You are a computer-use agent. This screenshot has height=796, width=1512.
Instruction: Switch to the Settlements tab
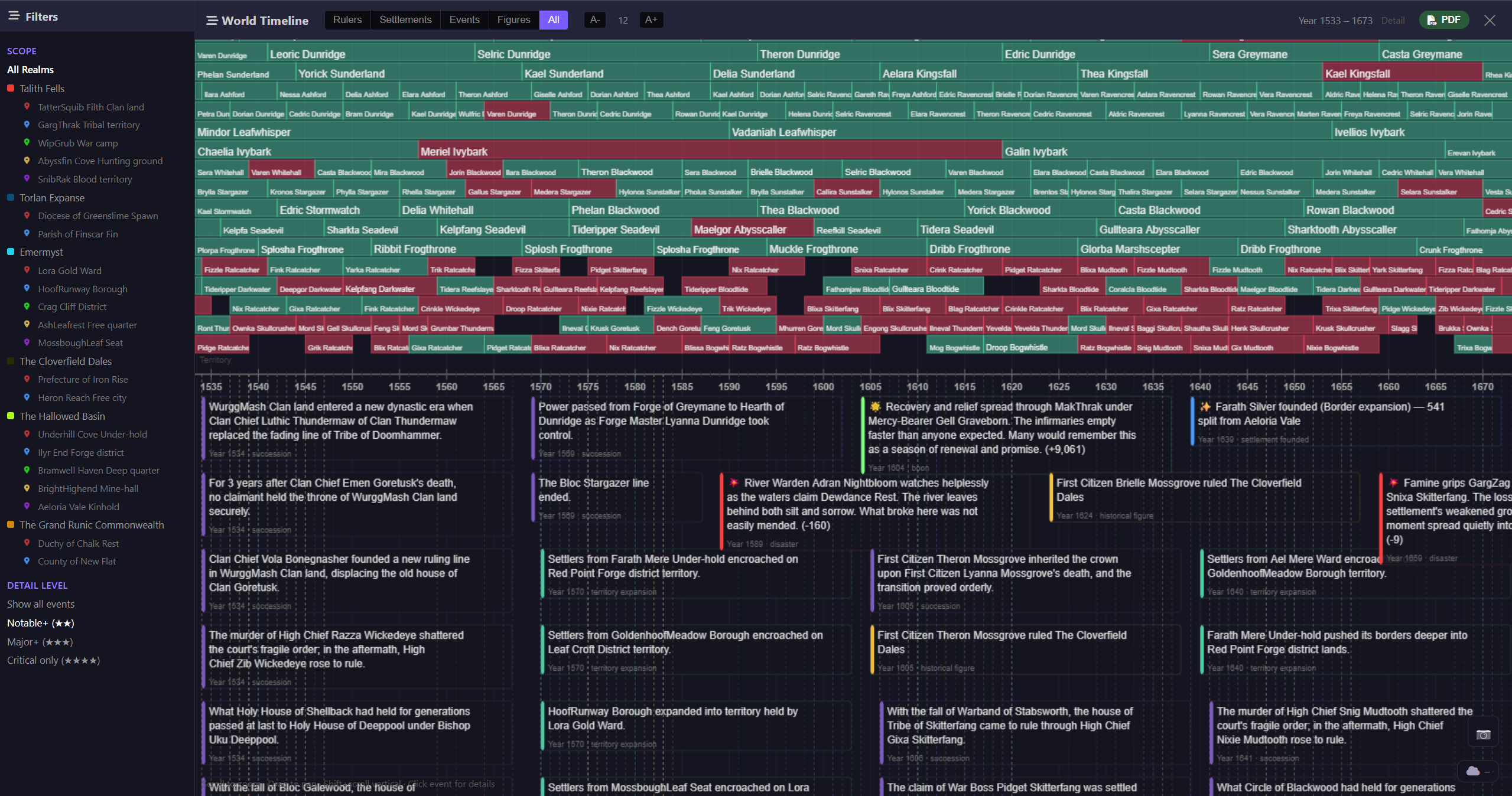405,19
